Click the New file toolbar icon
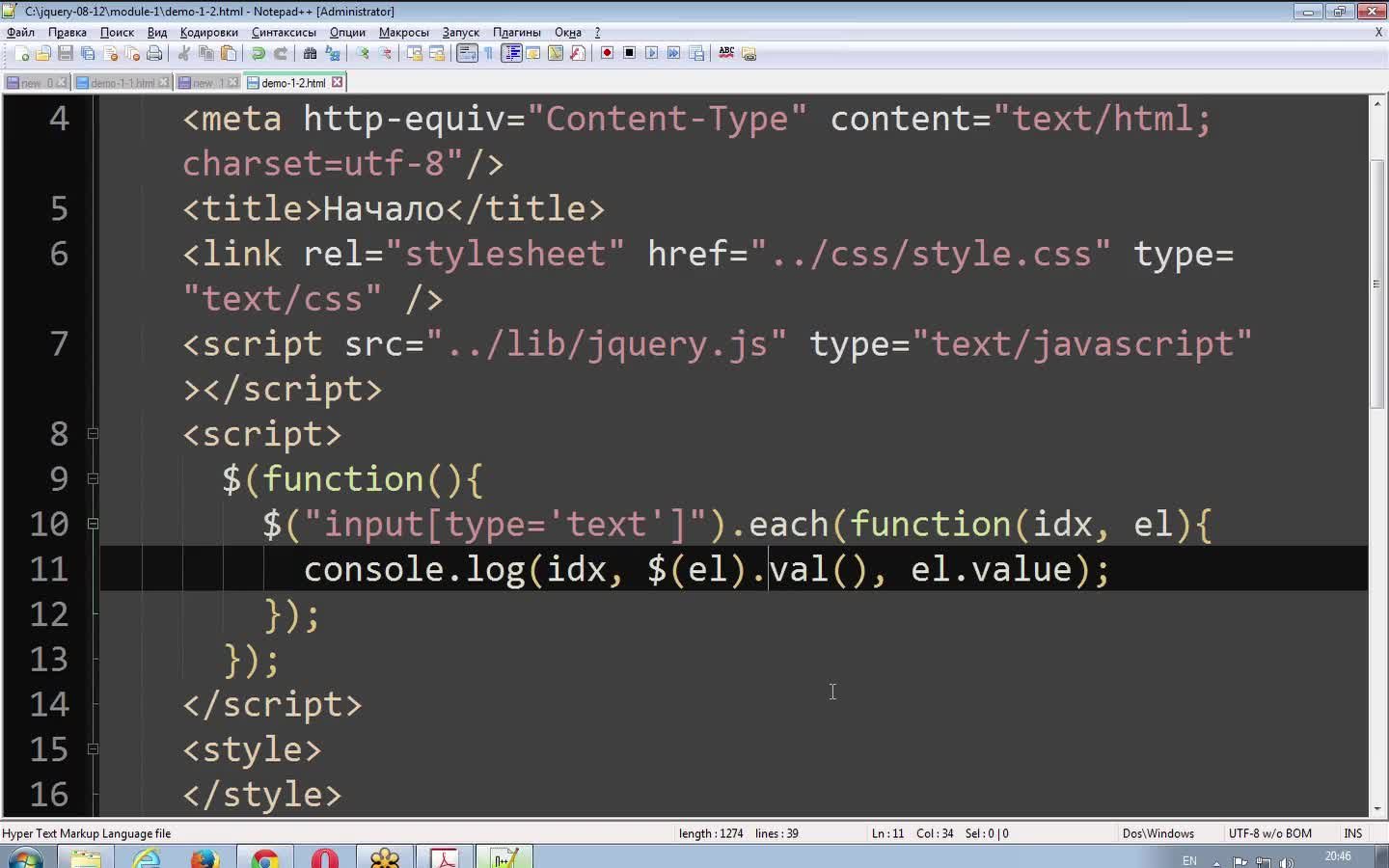This screenshot has height=868, width=1389. point(21,54)
